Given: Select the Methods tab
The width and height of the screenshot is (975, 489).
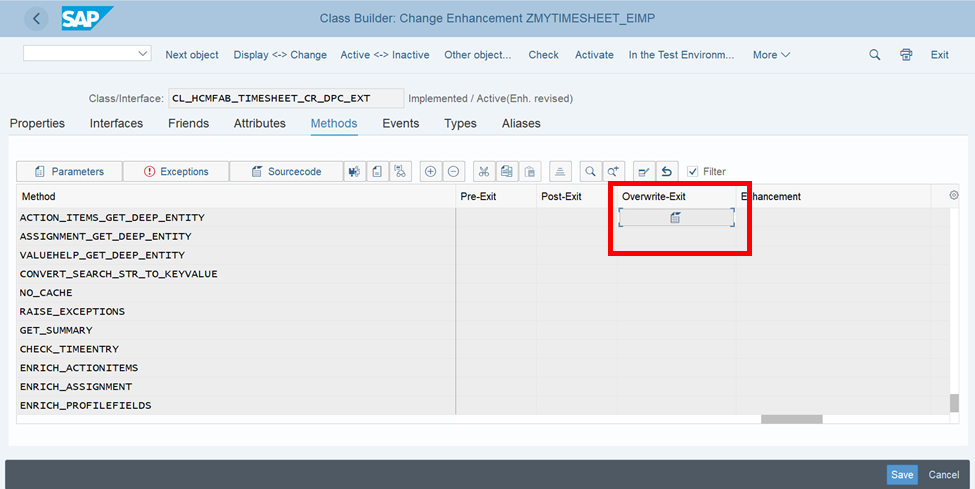Looking at the screenshot, I should click(334, 123).
